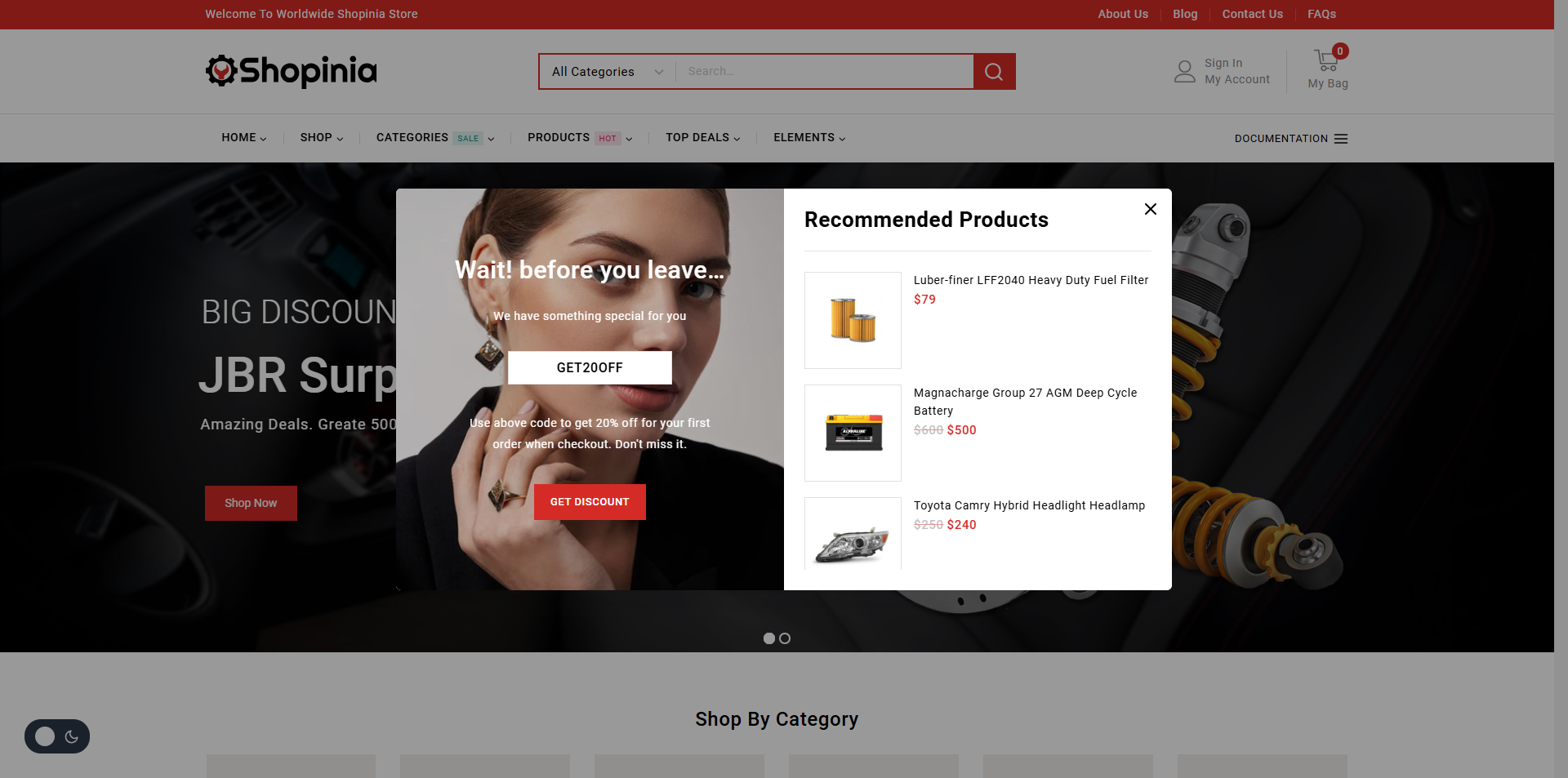Select the moon dark mode icon

72,736
